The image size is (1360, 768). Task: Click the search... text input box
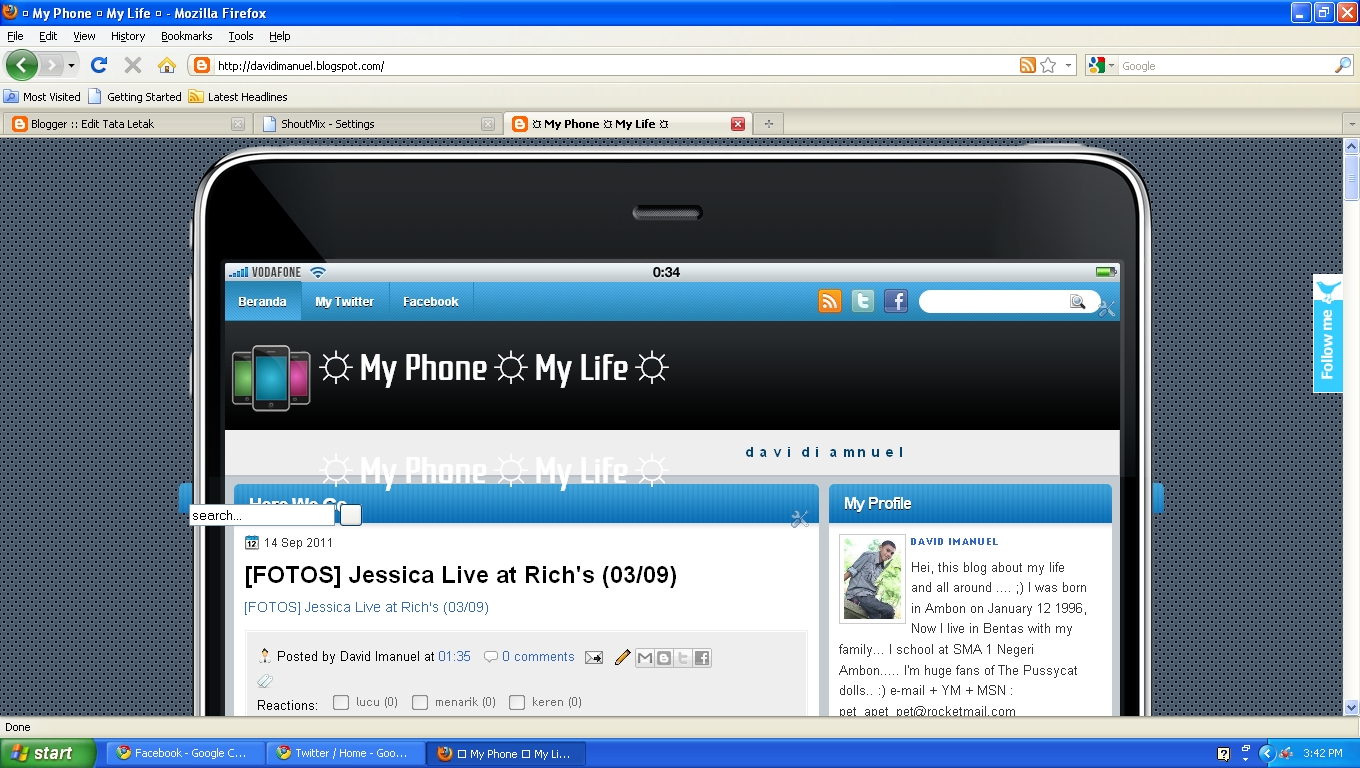click(262, 515)
